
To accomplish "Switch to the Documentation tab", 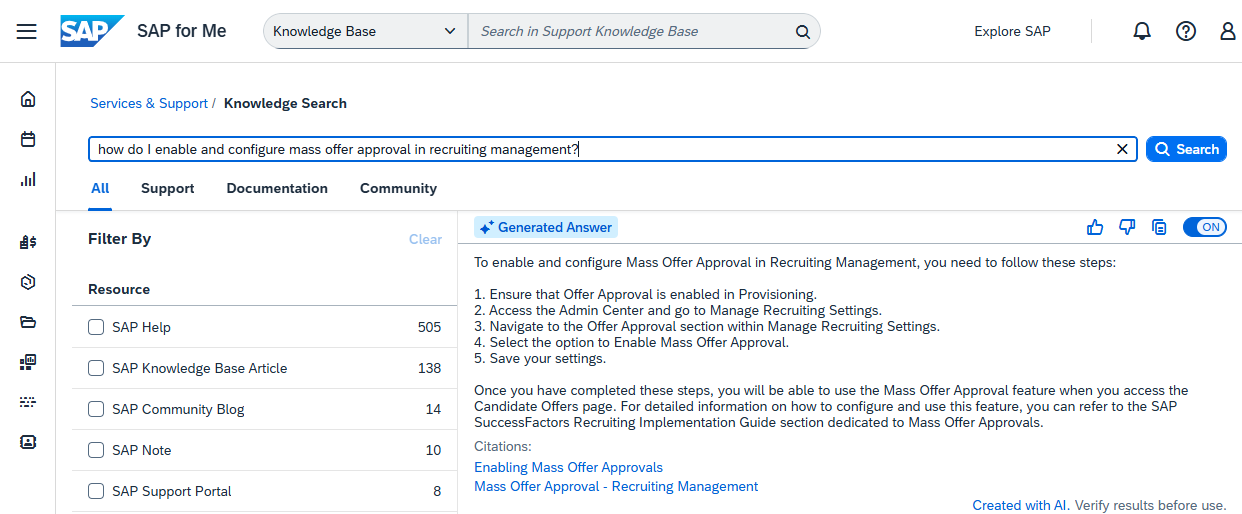I will [277, 188].
